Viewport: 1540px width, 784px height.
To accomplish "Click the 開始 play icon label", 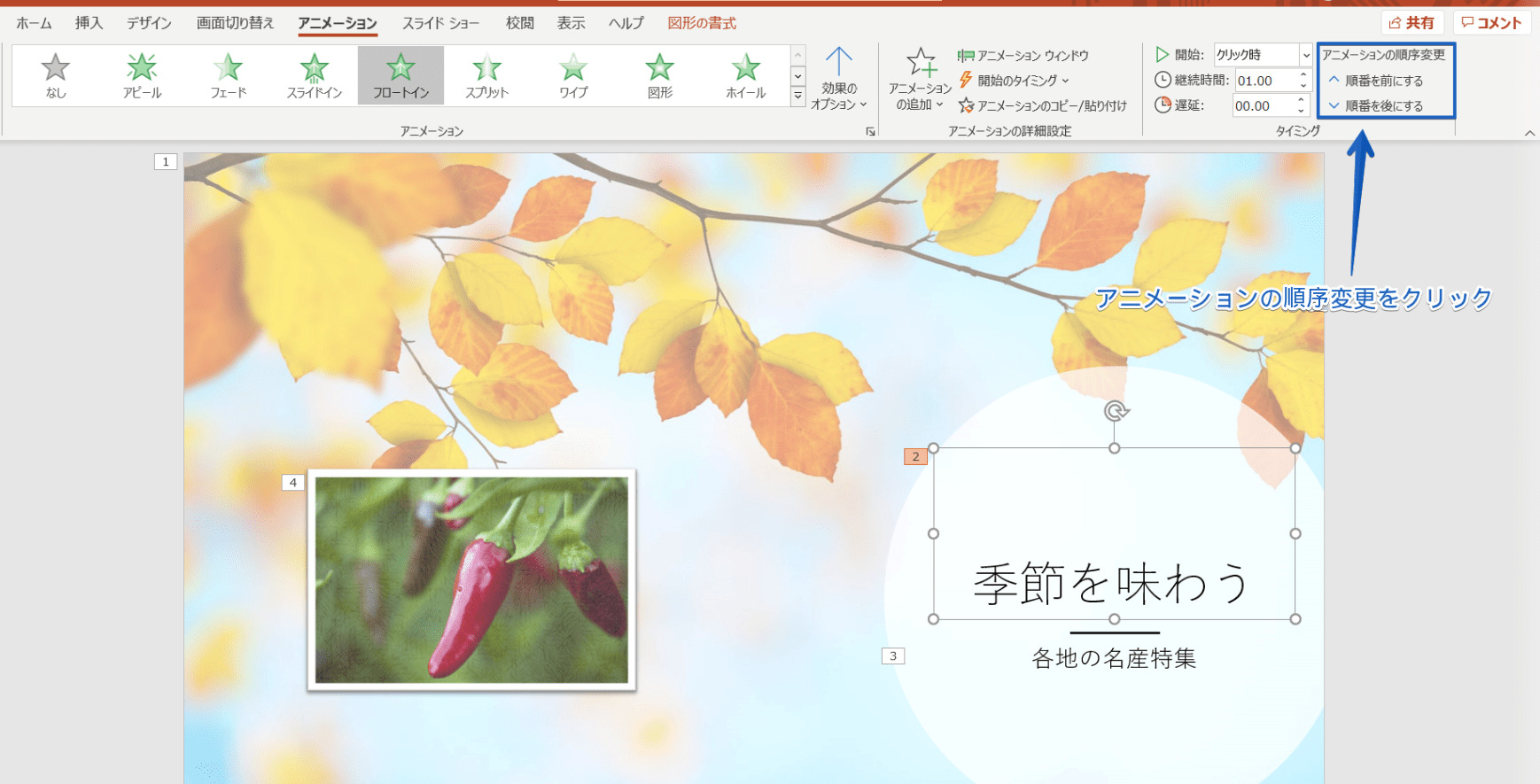I will click(x=1163, y=55).
